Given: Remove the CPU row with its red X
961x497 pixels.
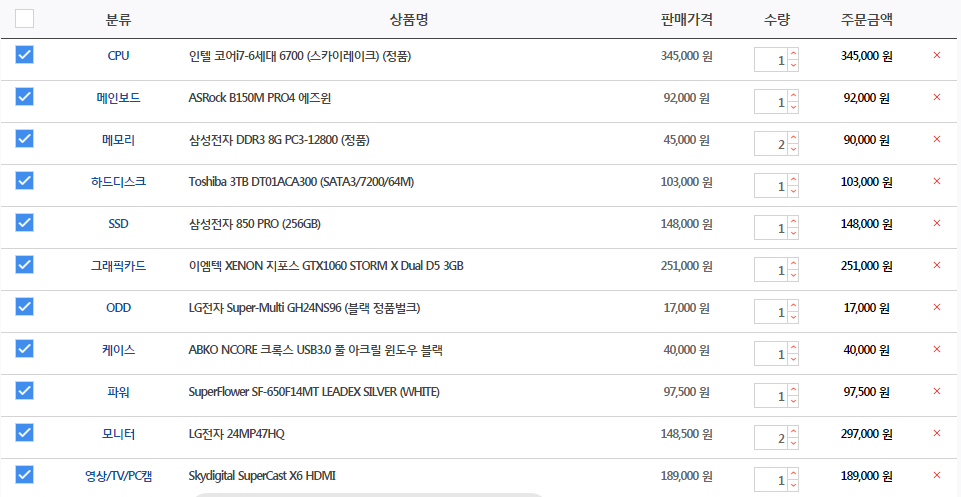Looking at the screenshot, I should pyautogui.click(x=936, y=56).
